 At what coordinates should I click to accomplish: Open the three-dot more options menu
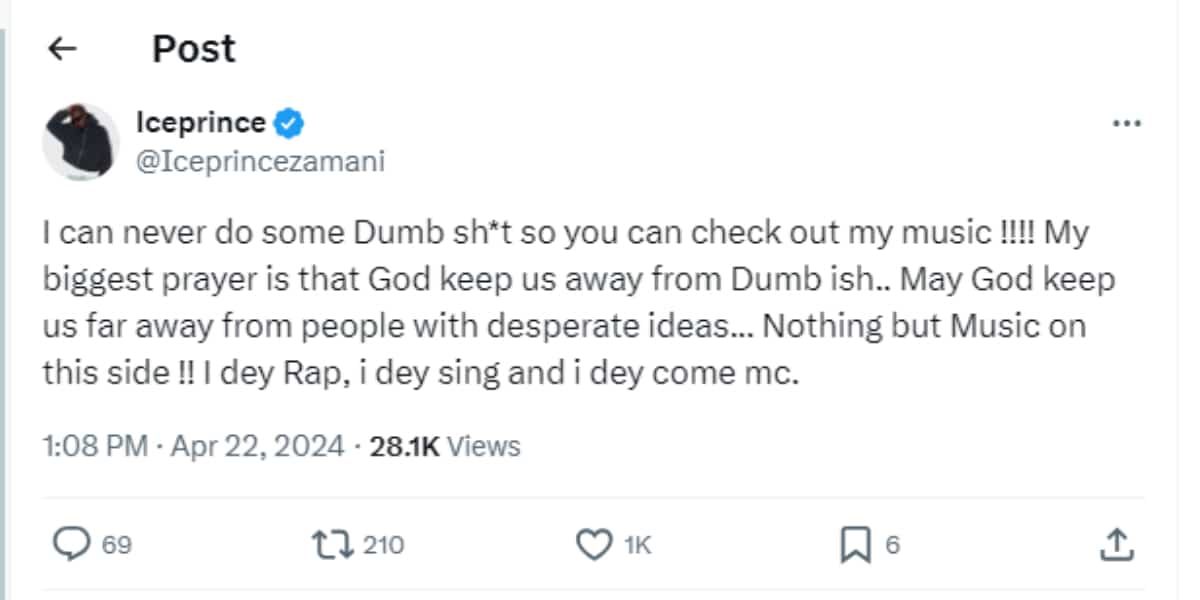coord(1126,124)
